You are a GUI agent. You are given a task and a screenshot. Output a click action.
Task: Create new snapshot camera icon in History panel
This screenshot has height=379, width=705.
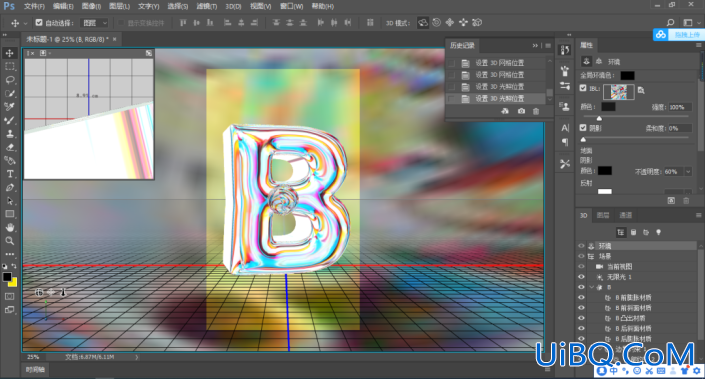point(521,111)
